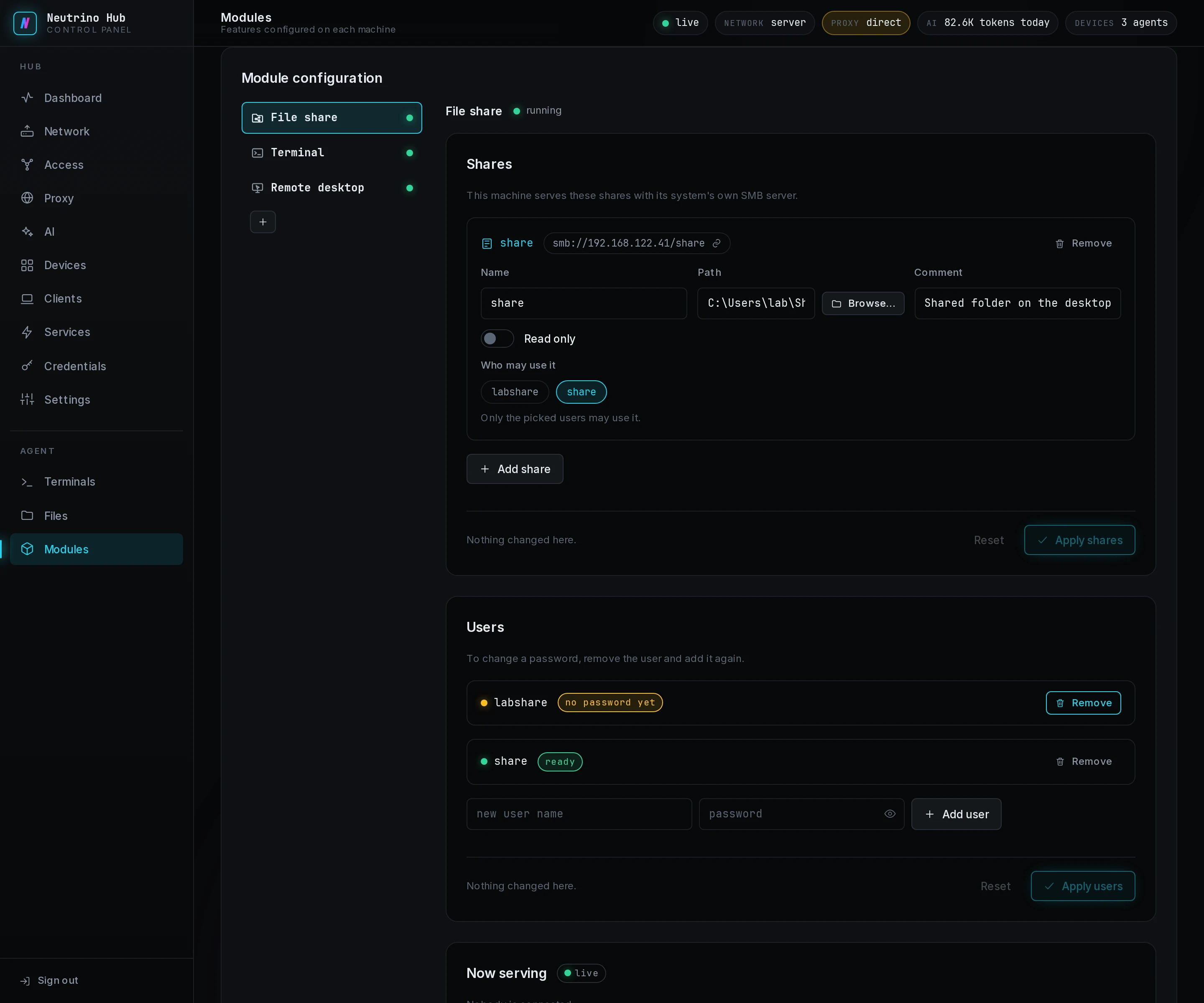
Task: Open the Clients sidebar item
Action: pos(96,299)
